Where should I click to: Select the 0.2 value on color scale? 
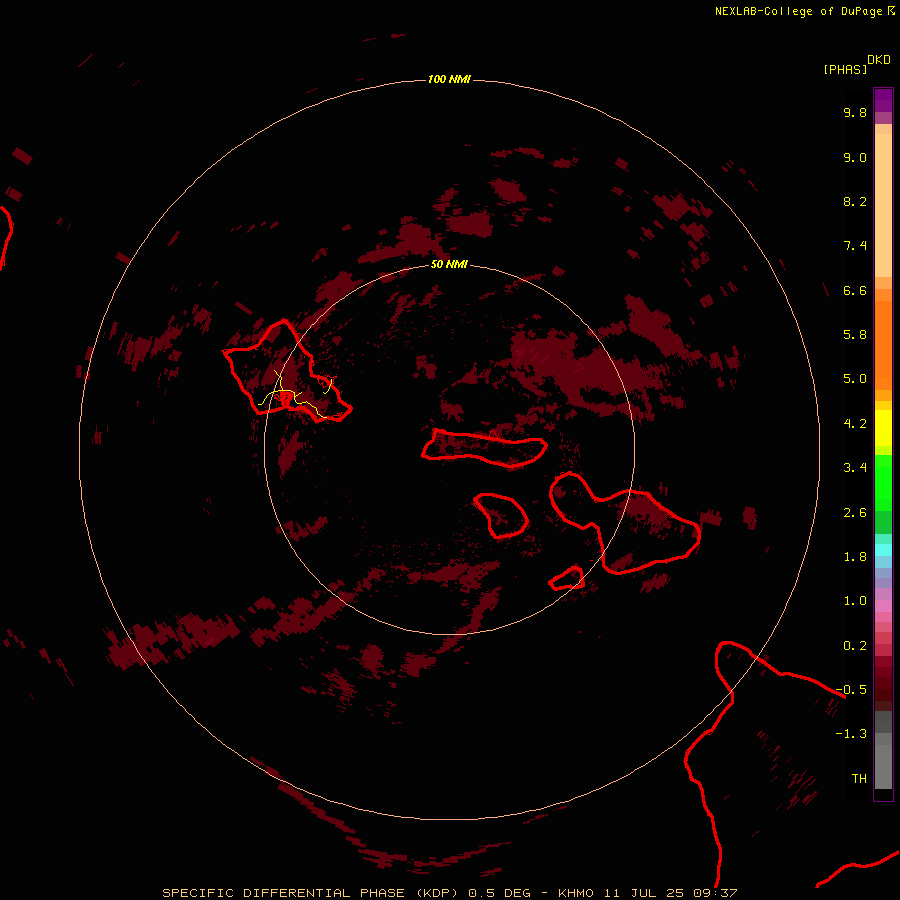pyautogui.click(x=855, y=646)
